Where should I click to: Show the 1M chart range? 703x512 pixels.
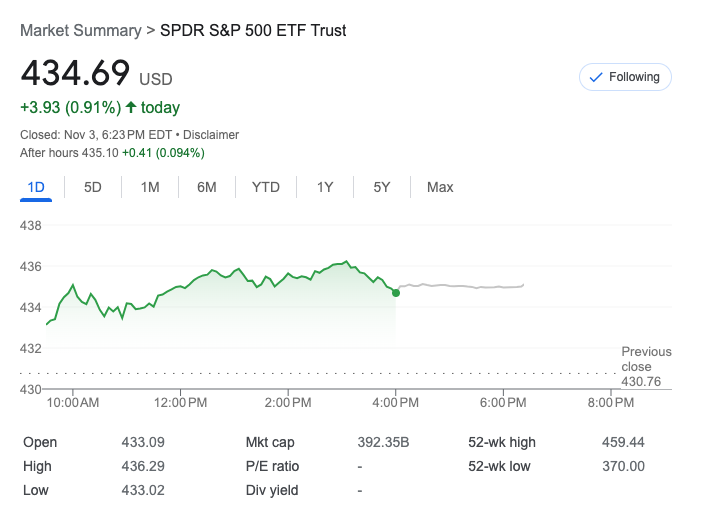150,187
